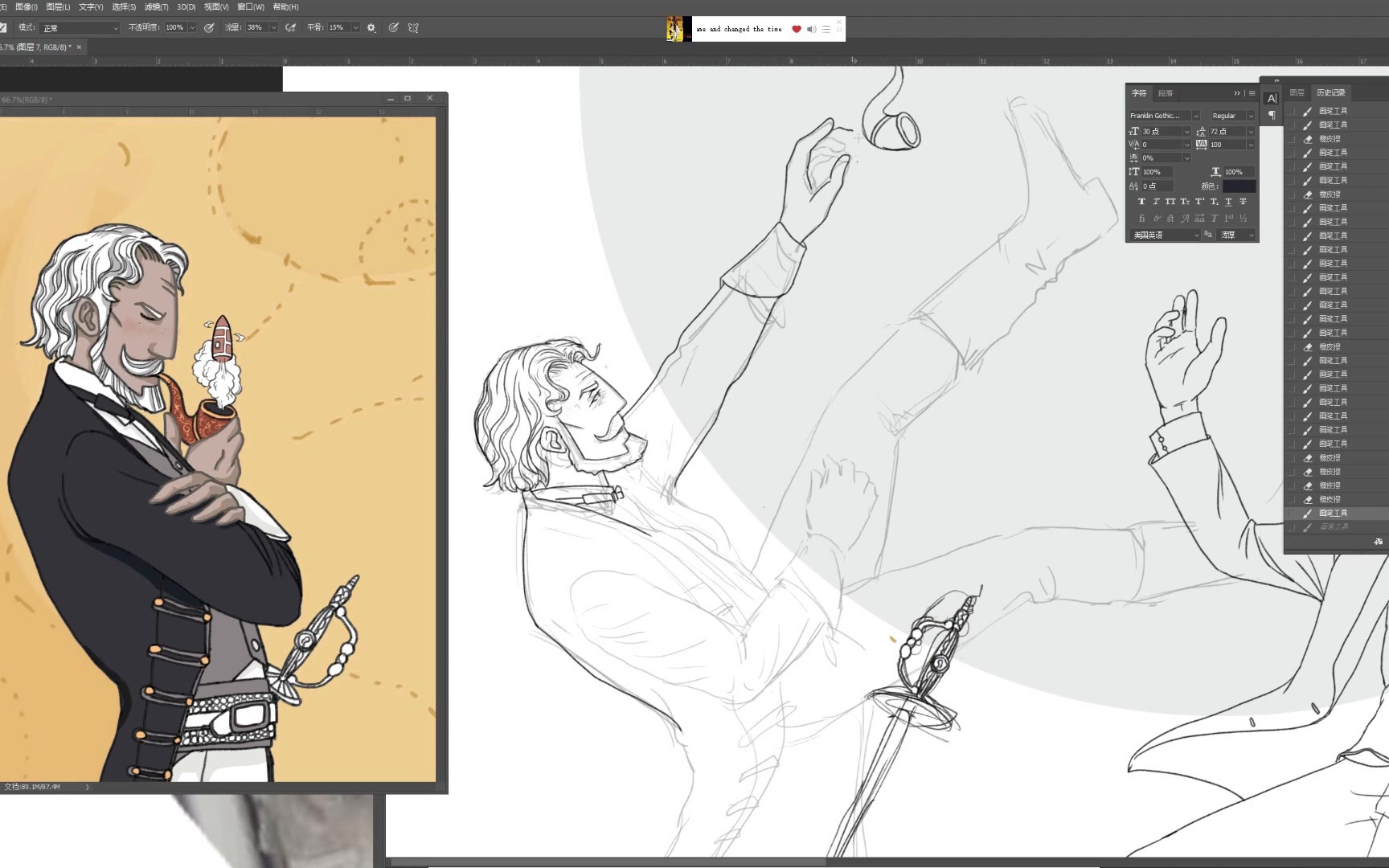Click the stylistic alternates aa icon
1389x868 pixels.
point(1199,218)
